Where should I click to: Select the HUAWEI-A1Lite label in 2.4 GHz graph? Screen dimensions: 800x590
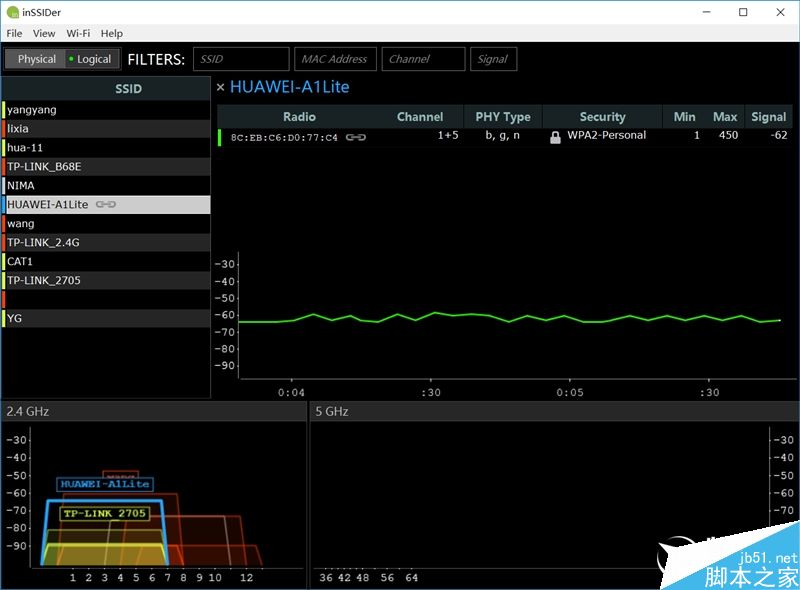pos(105,484)
